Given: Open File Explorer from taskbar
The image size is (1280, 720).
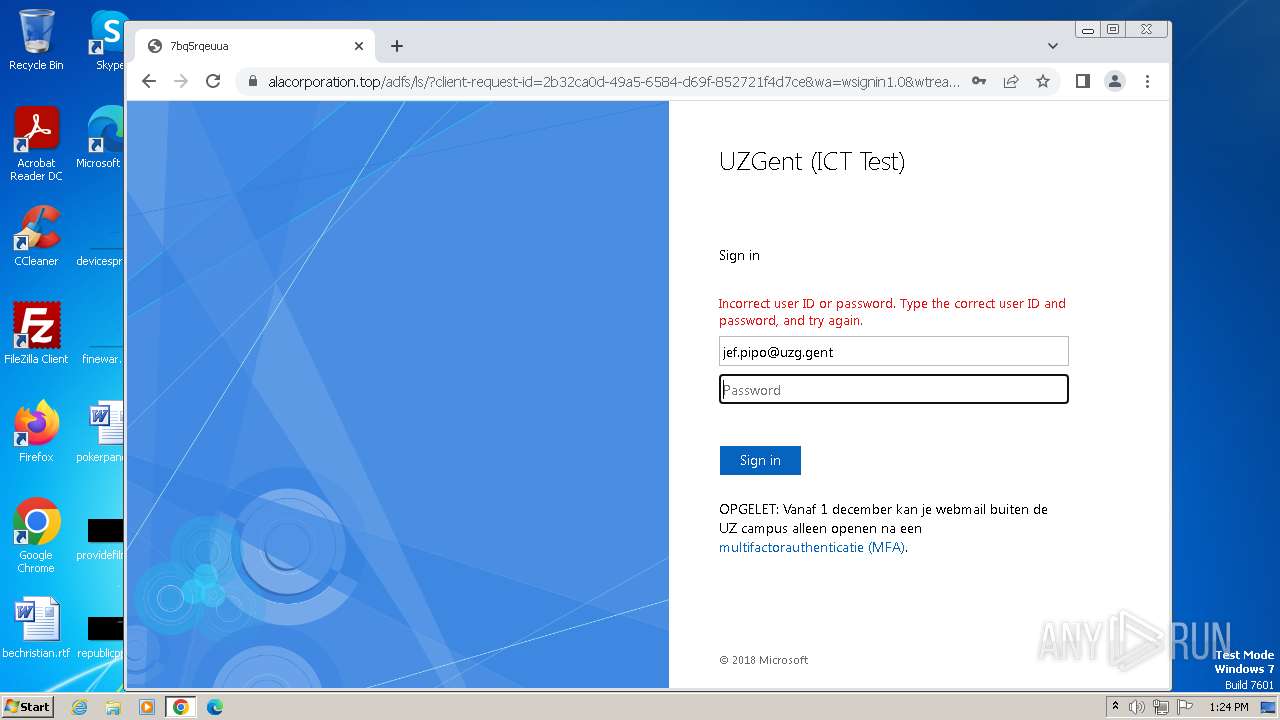Looking at the screenshot, I should [113, 707].
